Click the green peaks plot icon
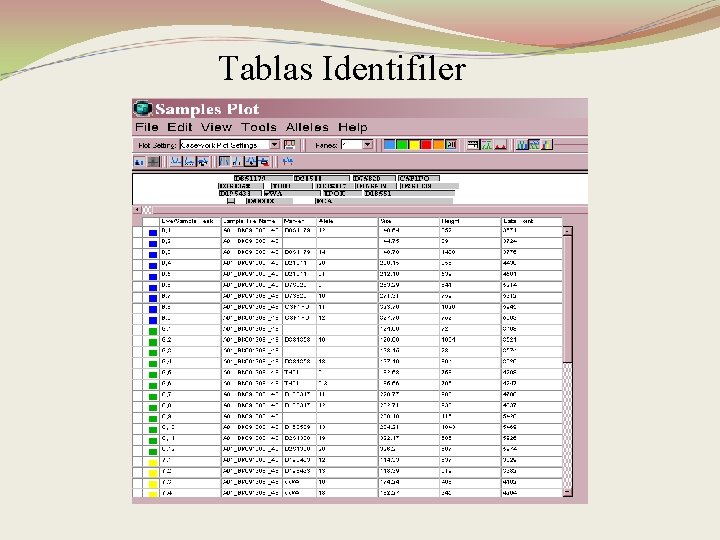The width and height of the screenshot is (720, 540). pos(487,145)
